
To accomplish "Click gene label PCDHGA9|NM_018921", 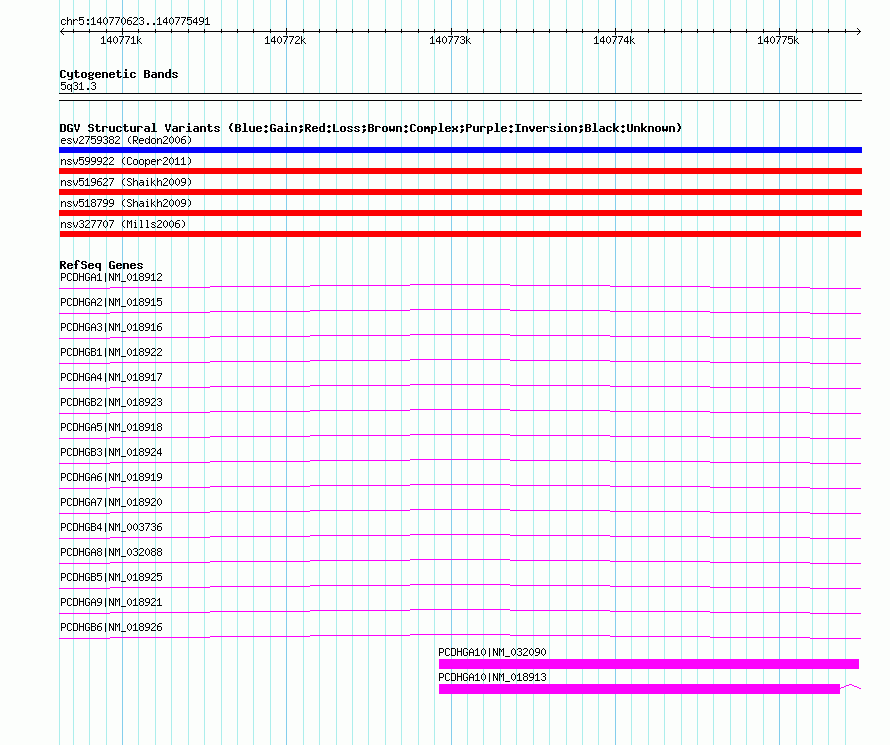I will tap(111, 602).
